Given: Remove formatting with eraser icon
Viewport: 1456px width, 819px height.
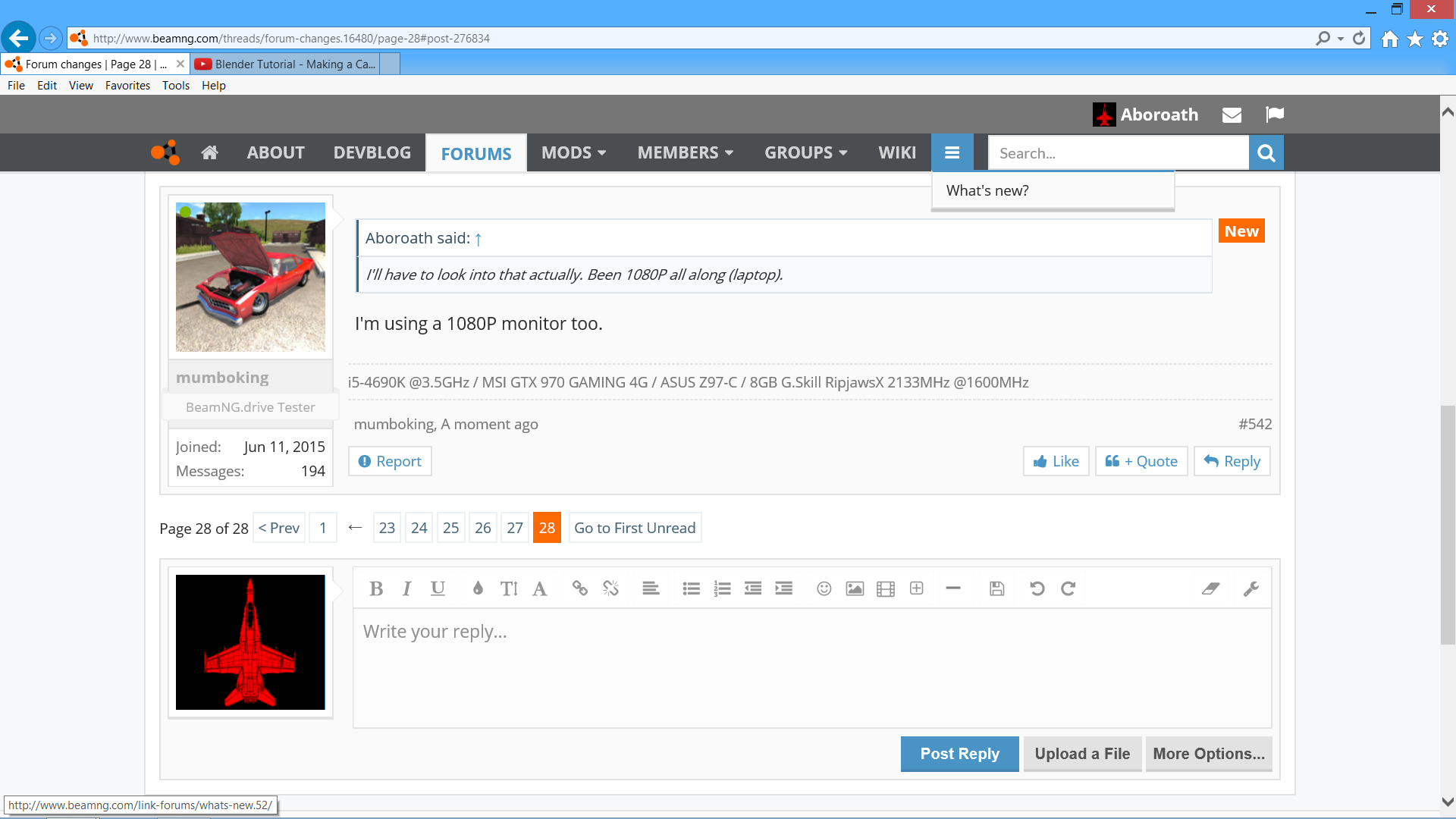Looking at the screenshot, I should click(x=1211, y=588).
